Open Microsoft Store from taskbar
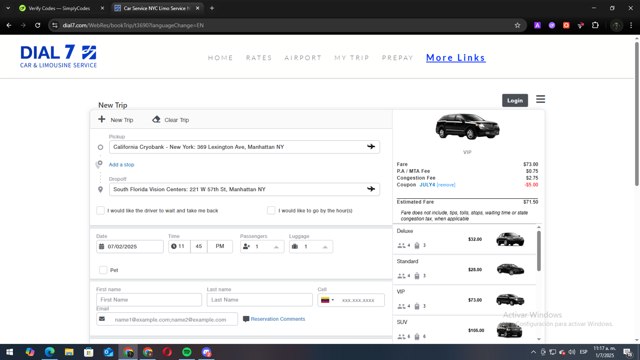The height and width of the screenshot is (360, 640). [x=89, y=352]
